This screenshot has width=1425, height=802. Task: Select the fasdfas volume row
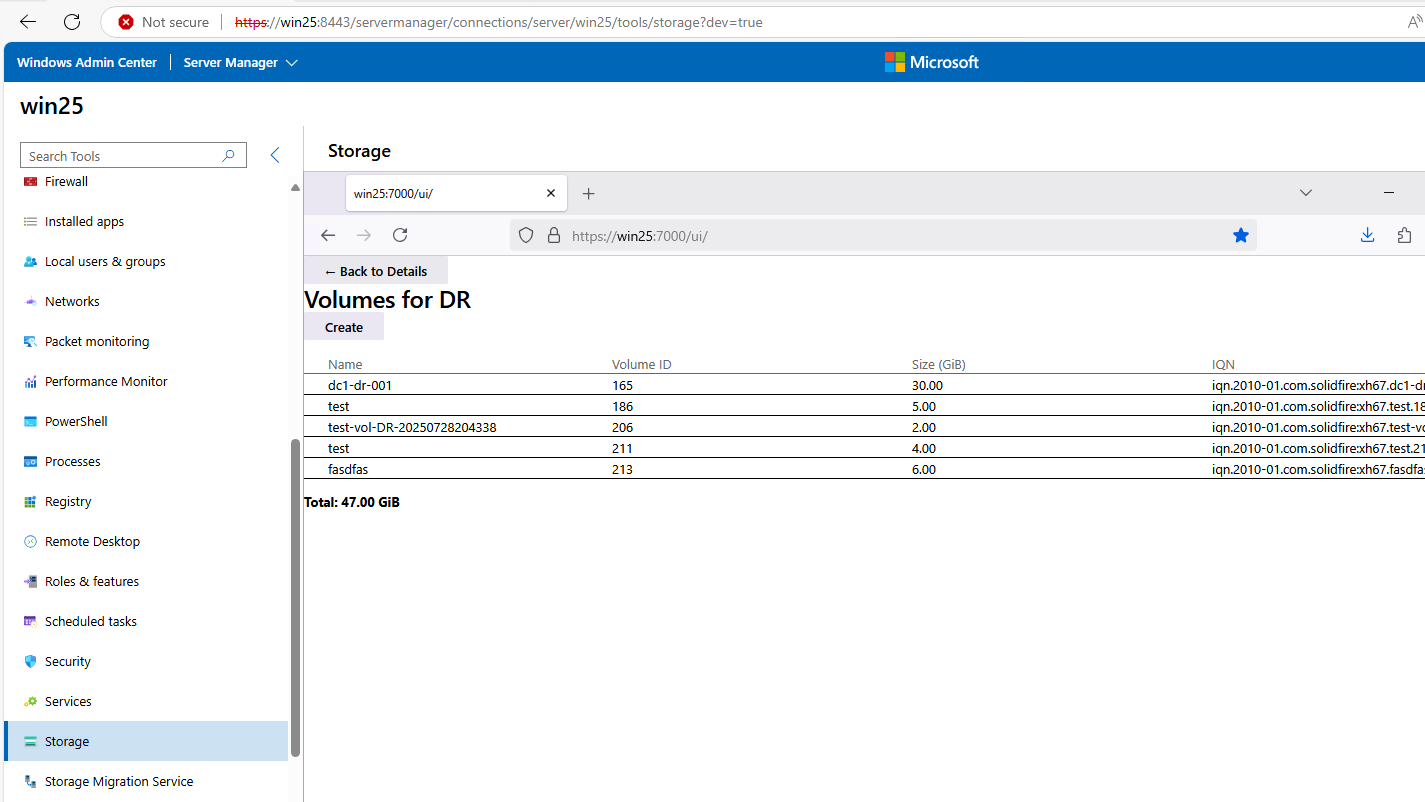click(x=864, y=469)
